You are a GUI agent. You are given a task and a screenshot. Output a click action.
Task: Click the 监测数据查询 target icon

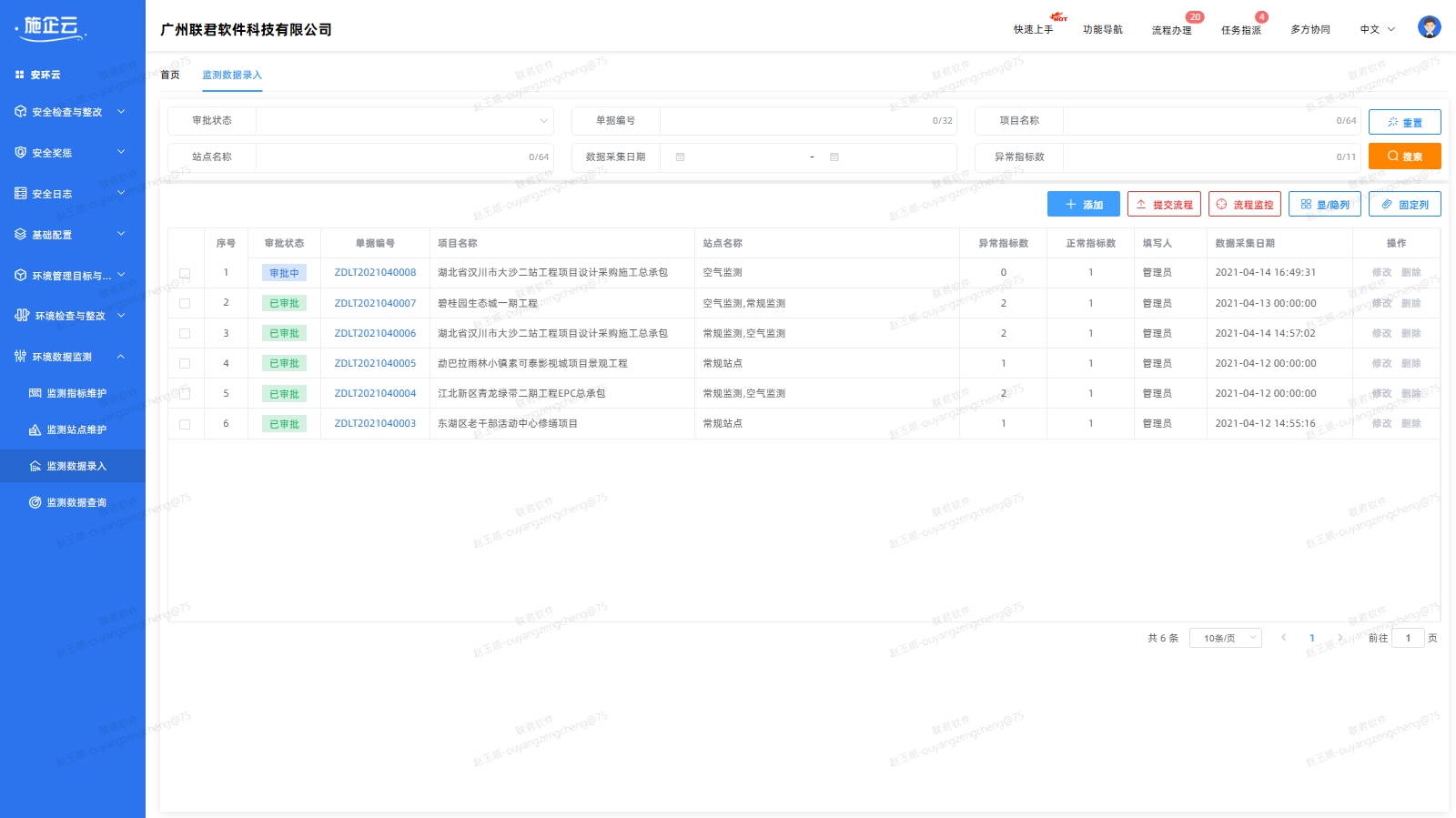35,502
